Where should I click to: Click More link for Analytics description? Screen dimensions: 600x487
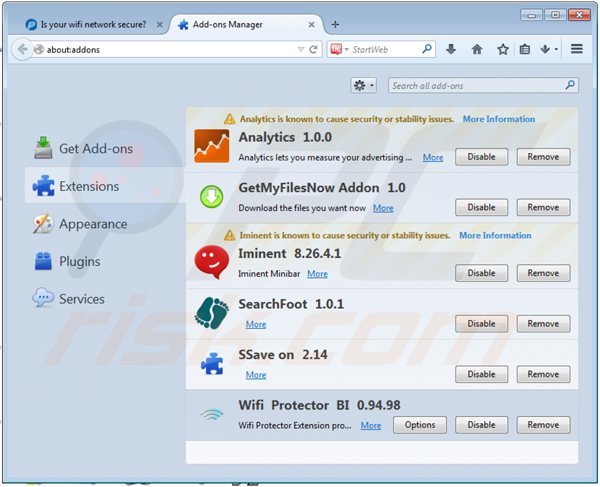click(x=433, y=158)
